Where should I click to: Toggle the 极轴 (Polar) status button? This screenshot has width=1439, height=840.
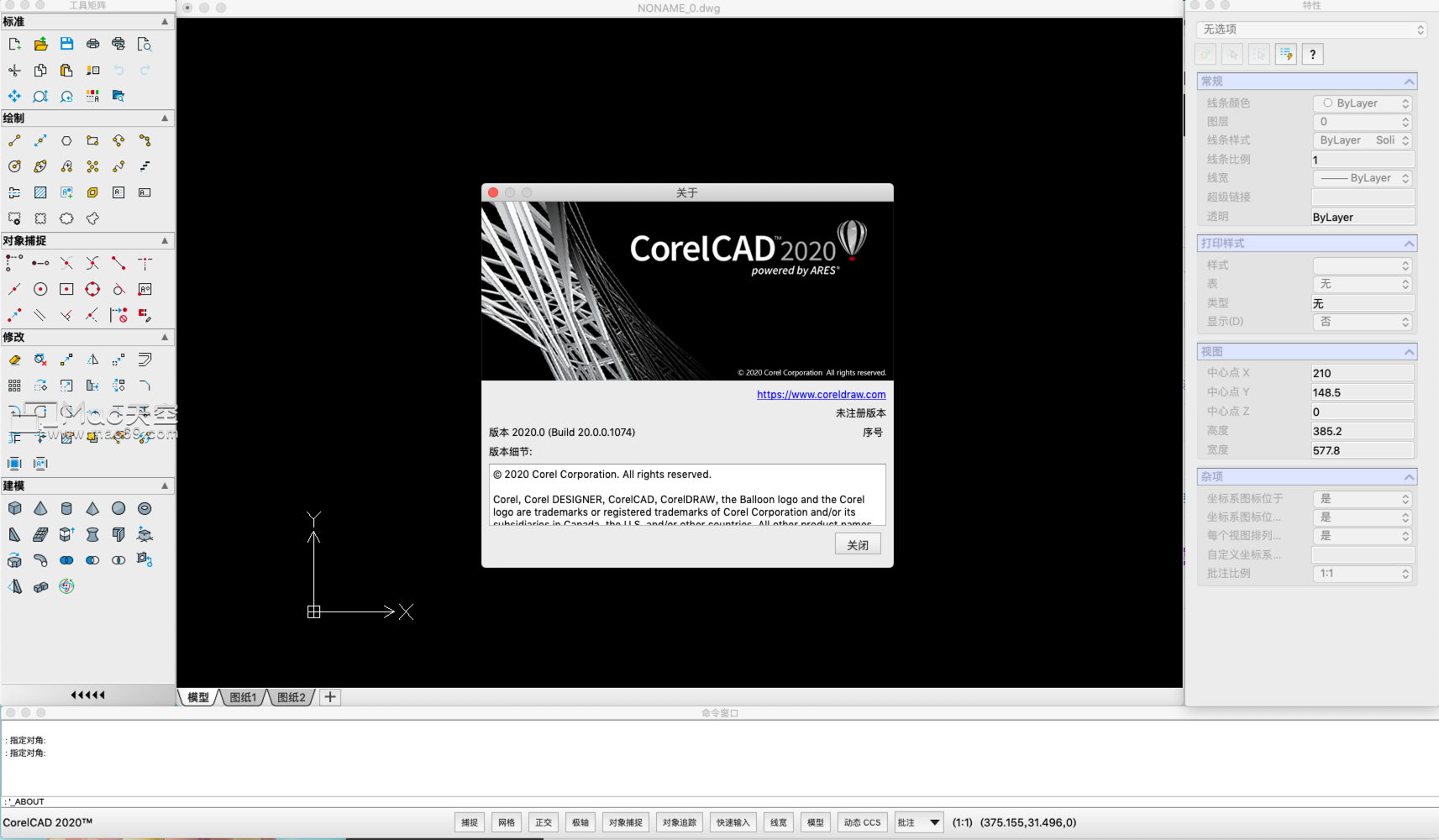click(x=580, y=822)
